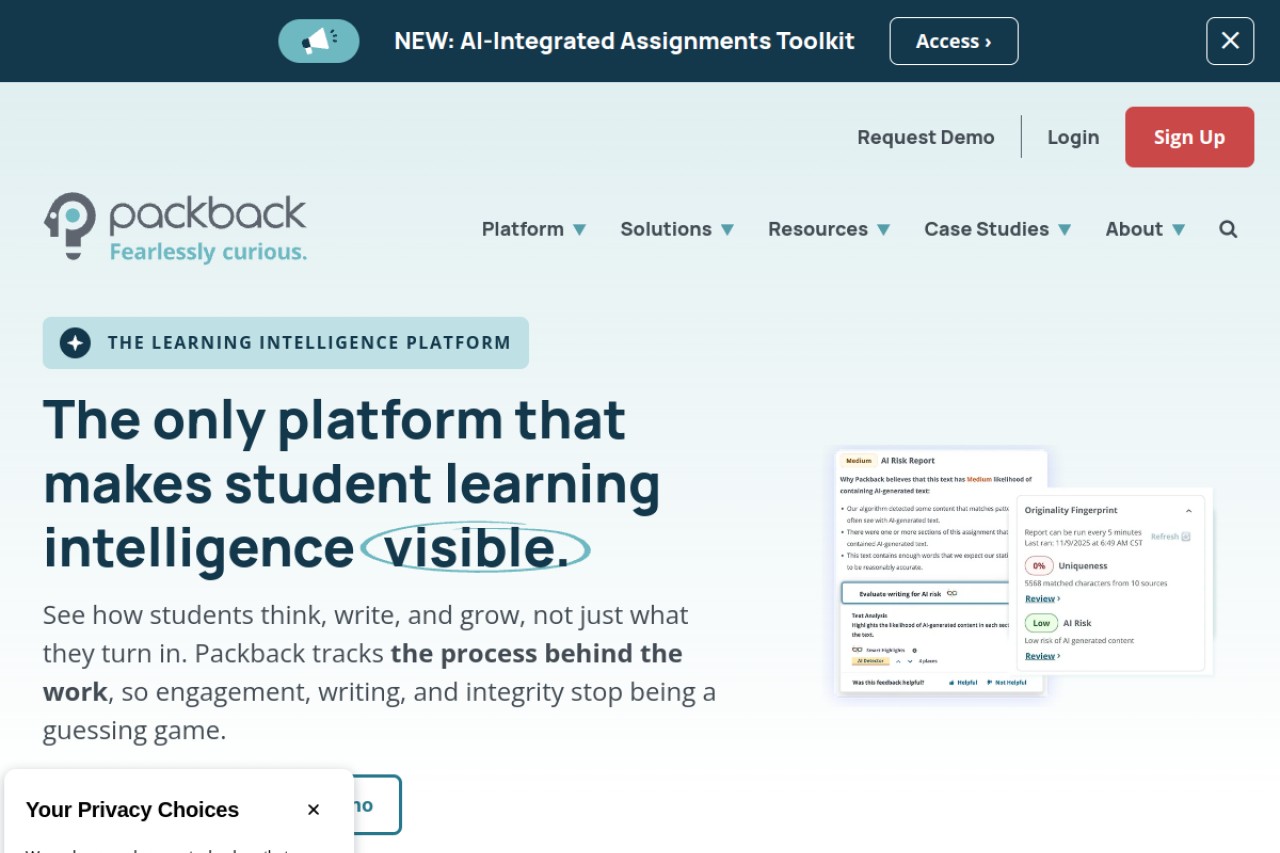
Task: Dismiss the top announcement banner
Action: [1230, 41]
